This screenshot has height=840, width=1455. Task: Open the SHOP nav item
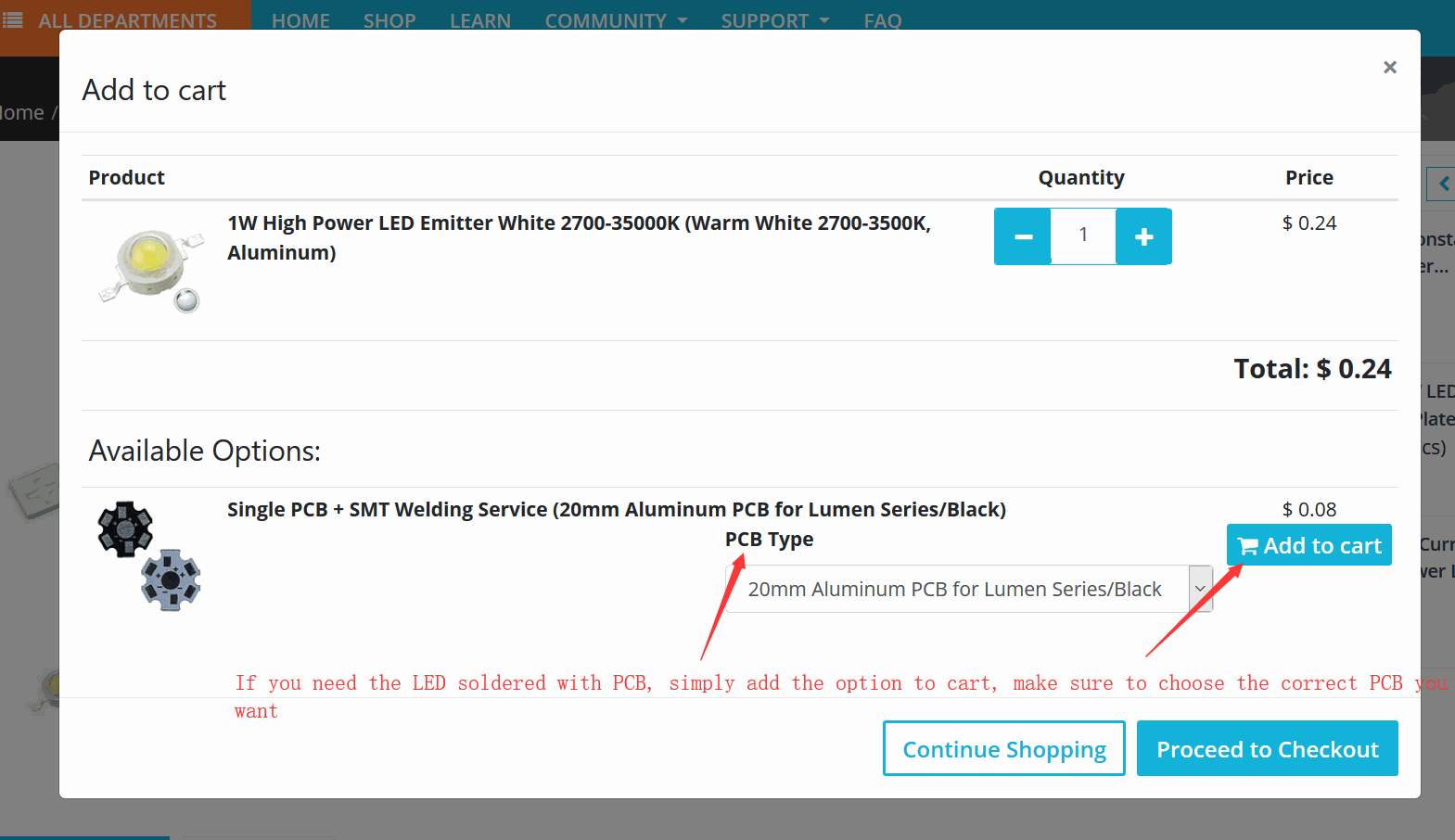pyautogui.click(x=389, y=20)
